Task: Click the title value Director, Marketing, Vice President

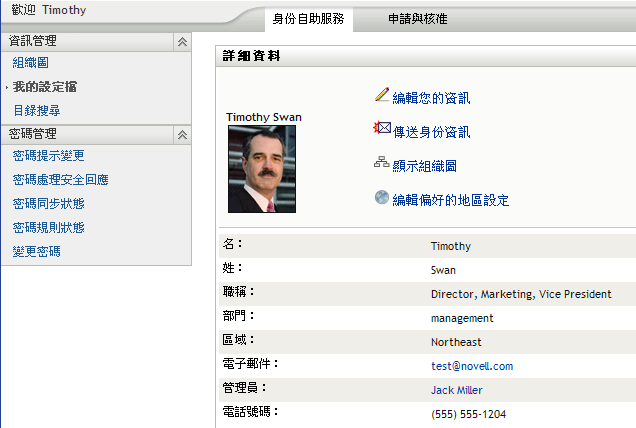Action: pos(521,294)
